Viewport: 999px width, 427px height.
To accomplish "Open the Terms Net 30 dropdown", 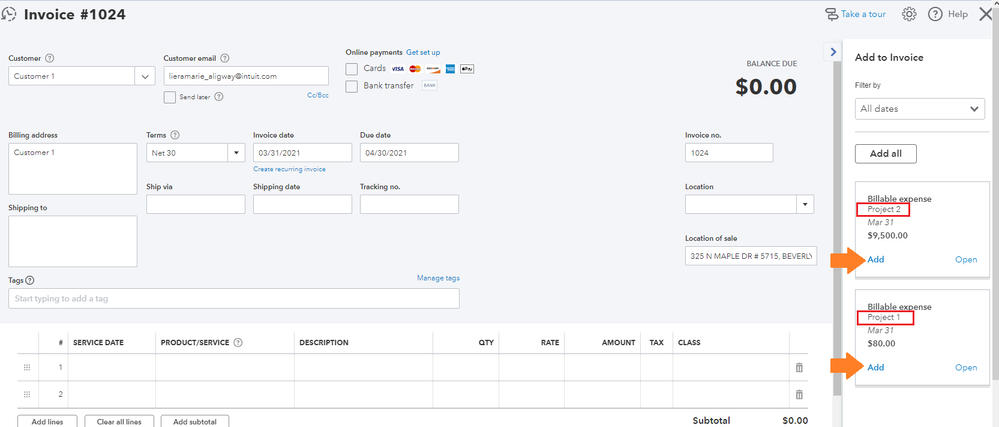I will click(x=236, y=153).
